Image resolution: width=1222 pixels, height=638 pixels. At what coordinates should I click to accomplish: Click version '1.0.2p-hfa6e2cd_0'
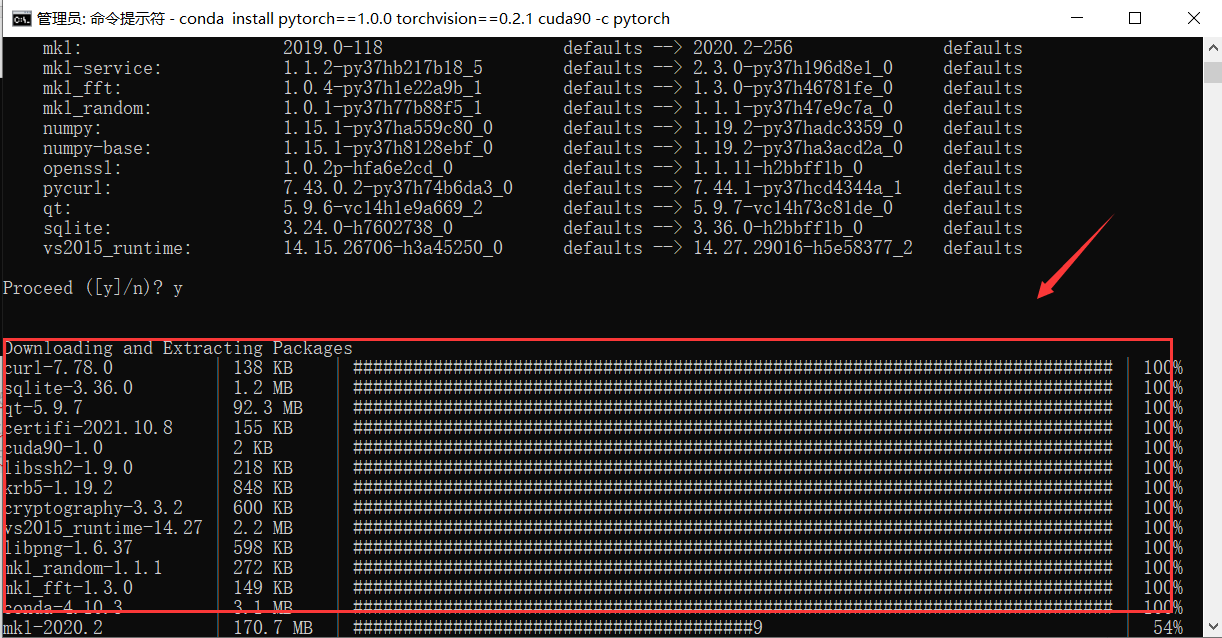click(368, 168)
